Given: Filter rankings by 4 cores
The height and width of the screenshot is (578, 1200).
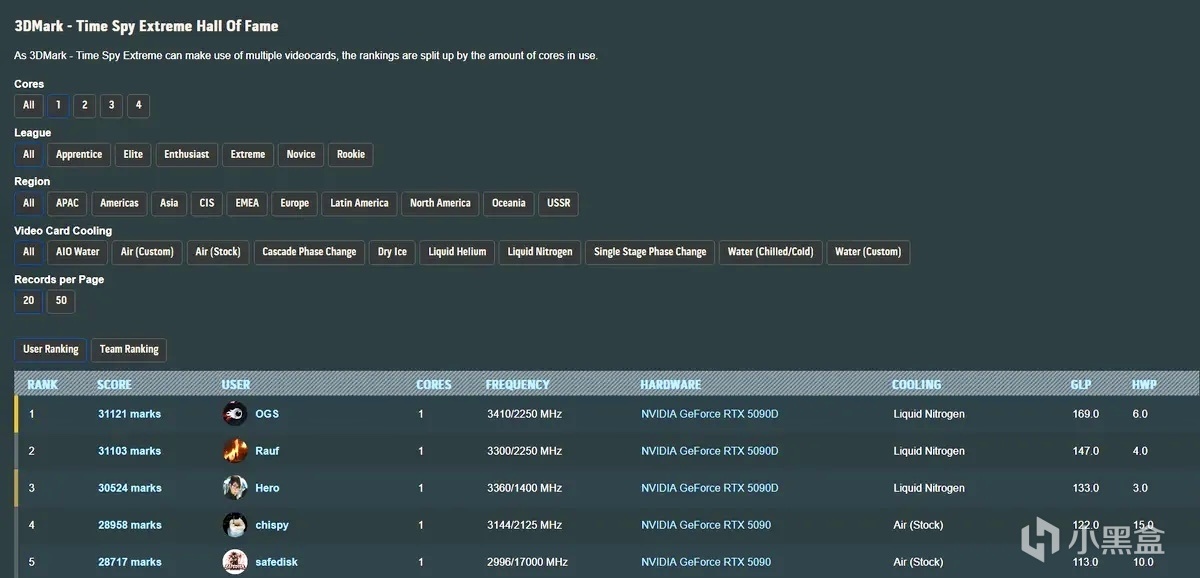Looking at the screenshot, I should [x=139, y=105].
